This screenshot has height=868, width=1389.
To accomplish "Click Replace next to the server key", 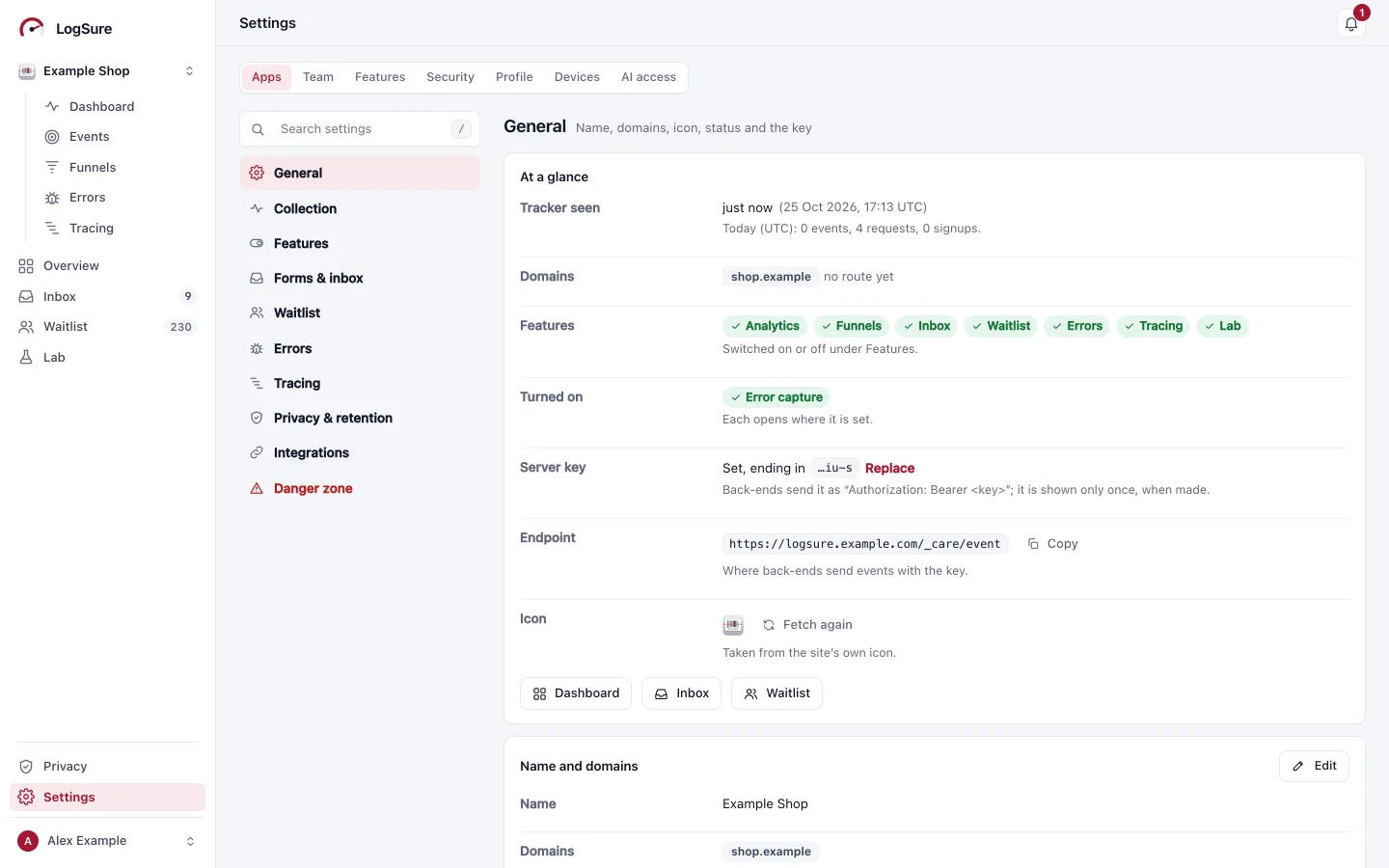I will [x=889, y=468].
